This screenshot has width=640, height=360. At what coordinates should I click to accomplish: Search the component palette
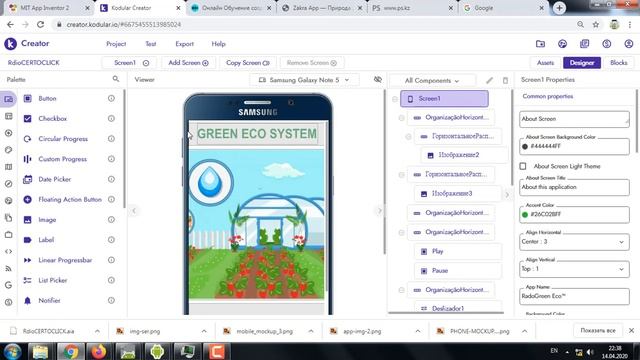pyautogui.click(x=116, y=79)
